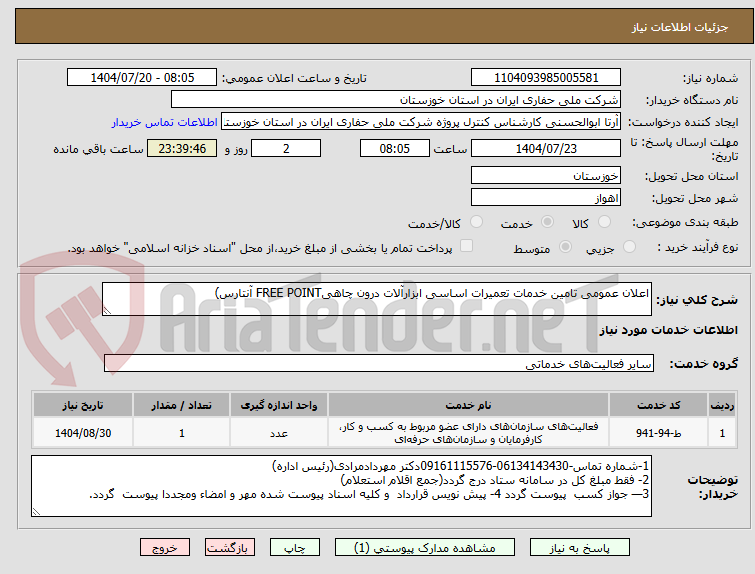
Task: Select the جزیی purchase type radio
Action: [x=629, y=247]
